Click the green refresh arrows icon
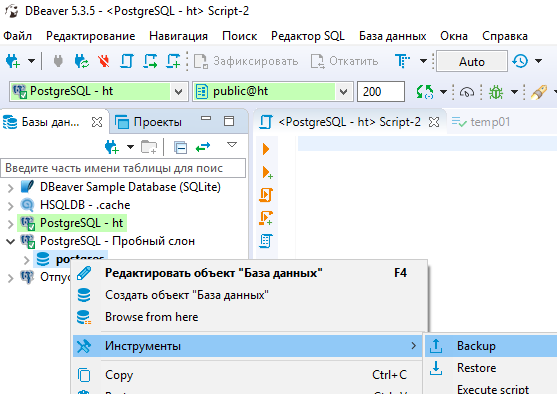This screenshot has height=394, width=557. coord(424,92)
